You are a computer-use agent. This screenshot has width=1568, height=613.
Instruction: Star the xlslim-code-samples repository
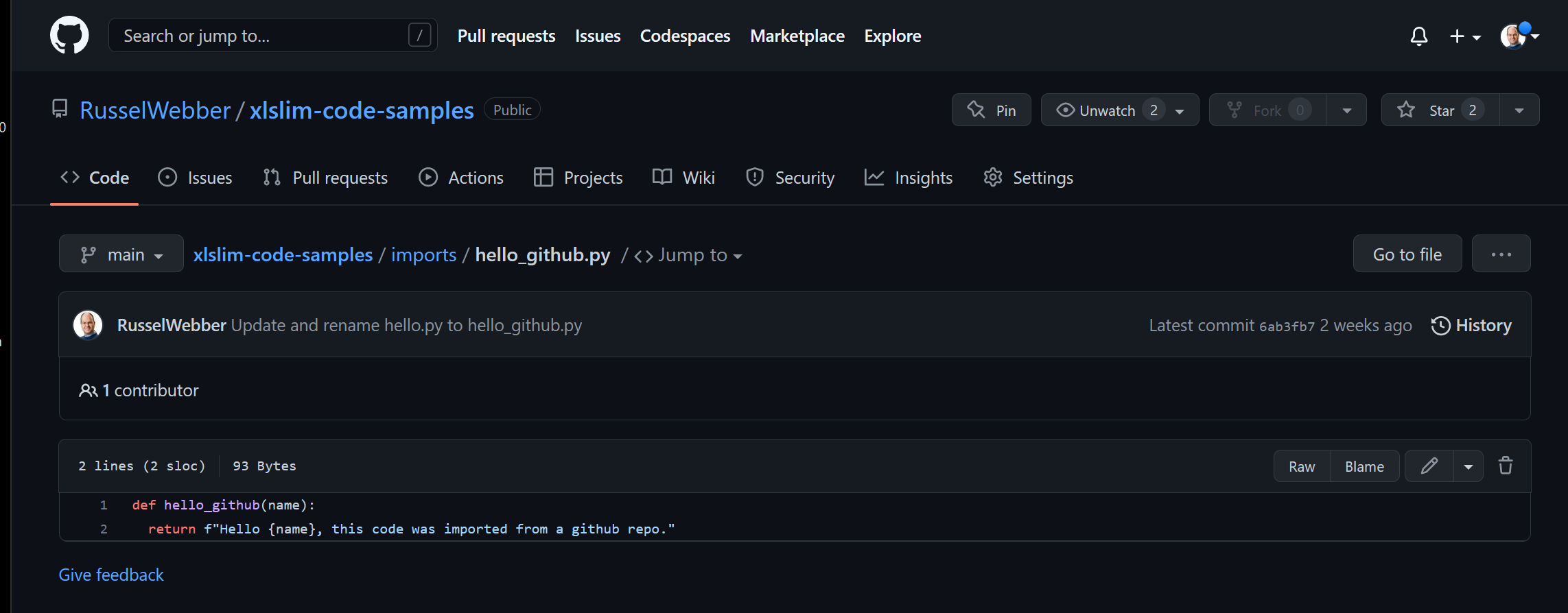[x=1440, y=110]
